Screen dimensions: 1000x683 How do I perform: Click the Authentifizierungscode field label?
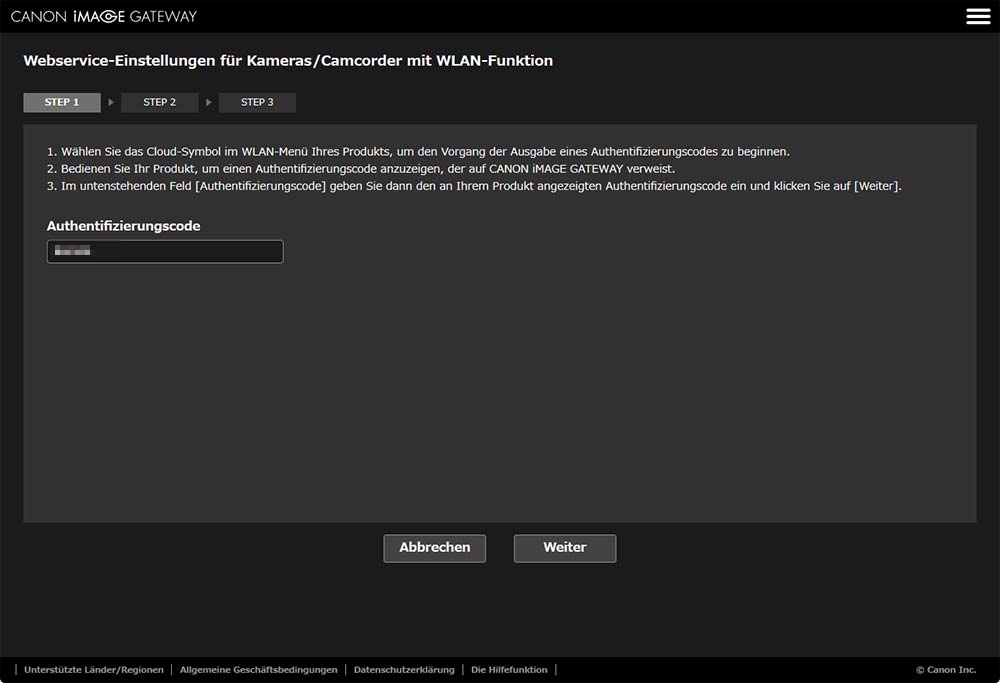pos(123,226)
